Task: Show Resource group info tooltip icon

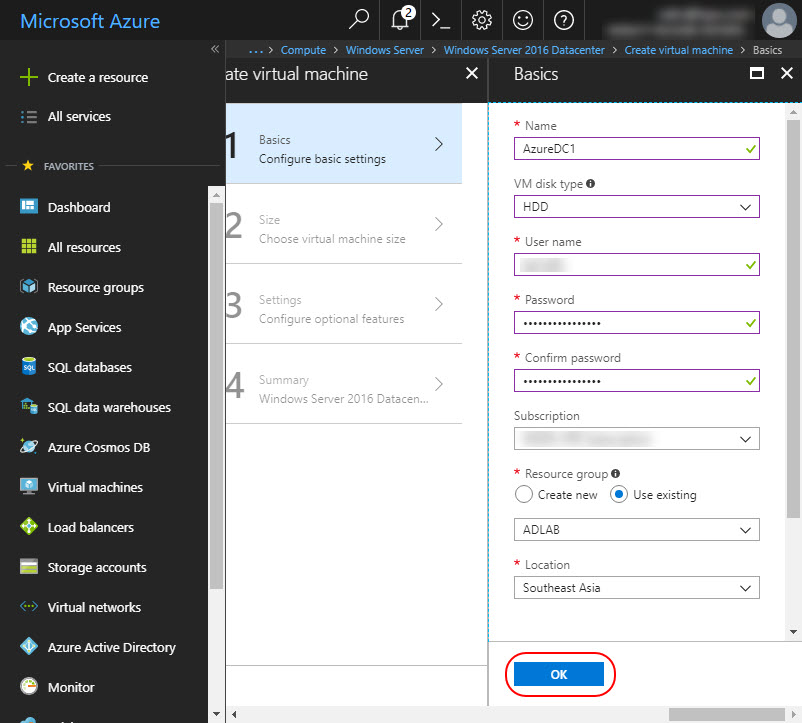Action: point(615,473)
